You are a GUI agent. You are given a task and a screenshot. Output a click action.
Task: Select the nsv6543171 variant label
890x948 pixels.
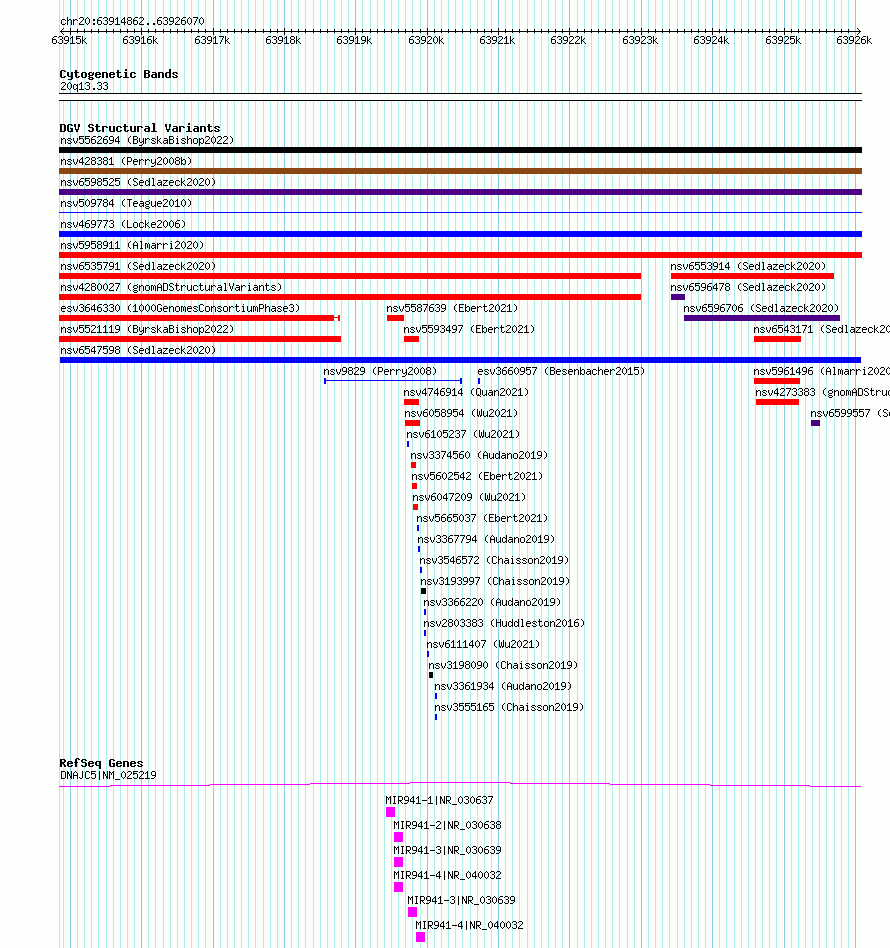click(x=821, y=329)
